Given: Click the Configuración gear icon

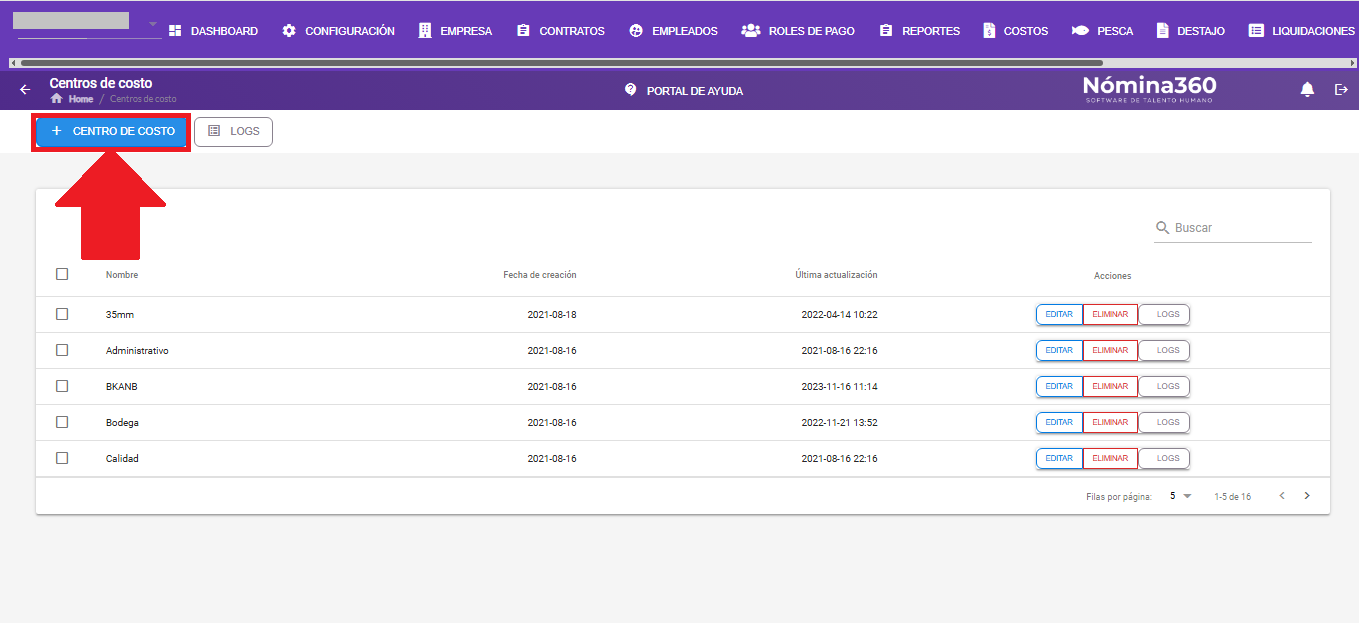Looking at the screenshot, I should 289,31.
